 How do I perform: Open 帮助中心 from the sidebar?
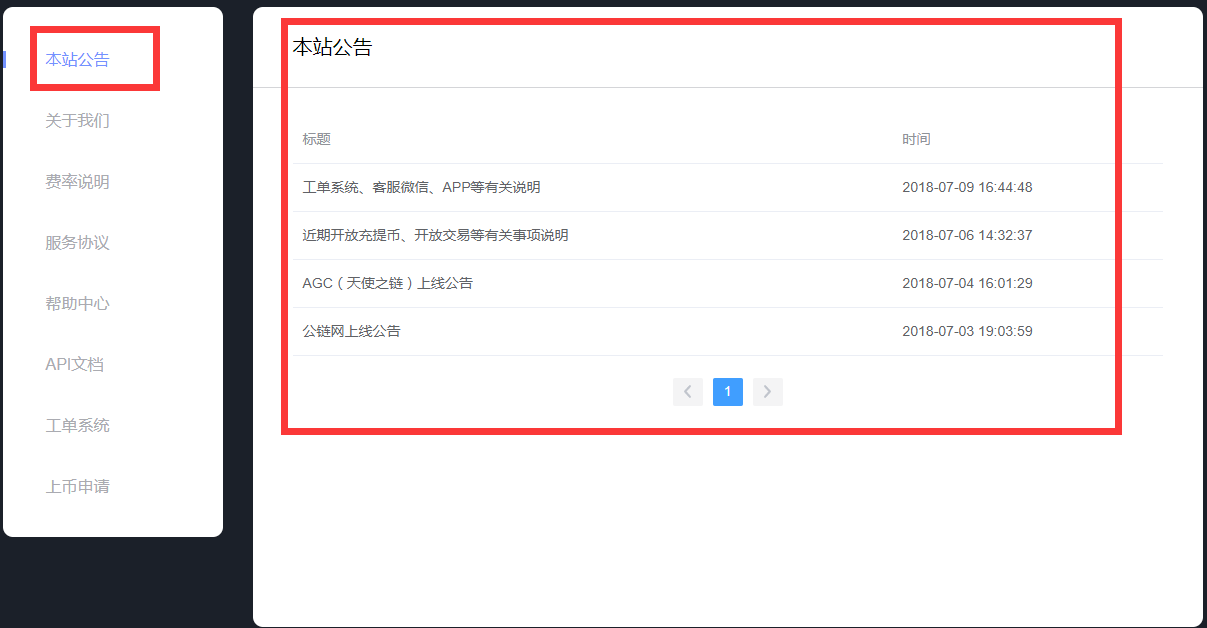click(78, 304)
